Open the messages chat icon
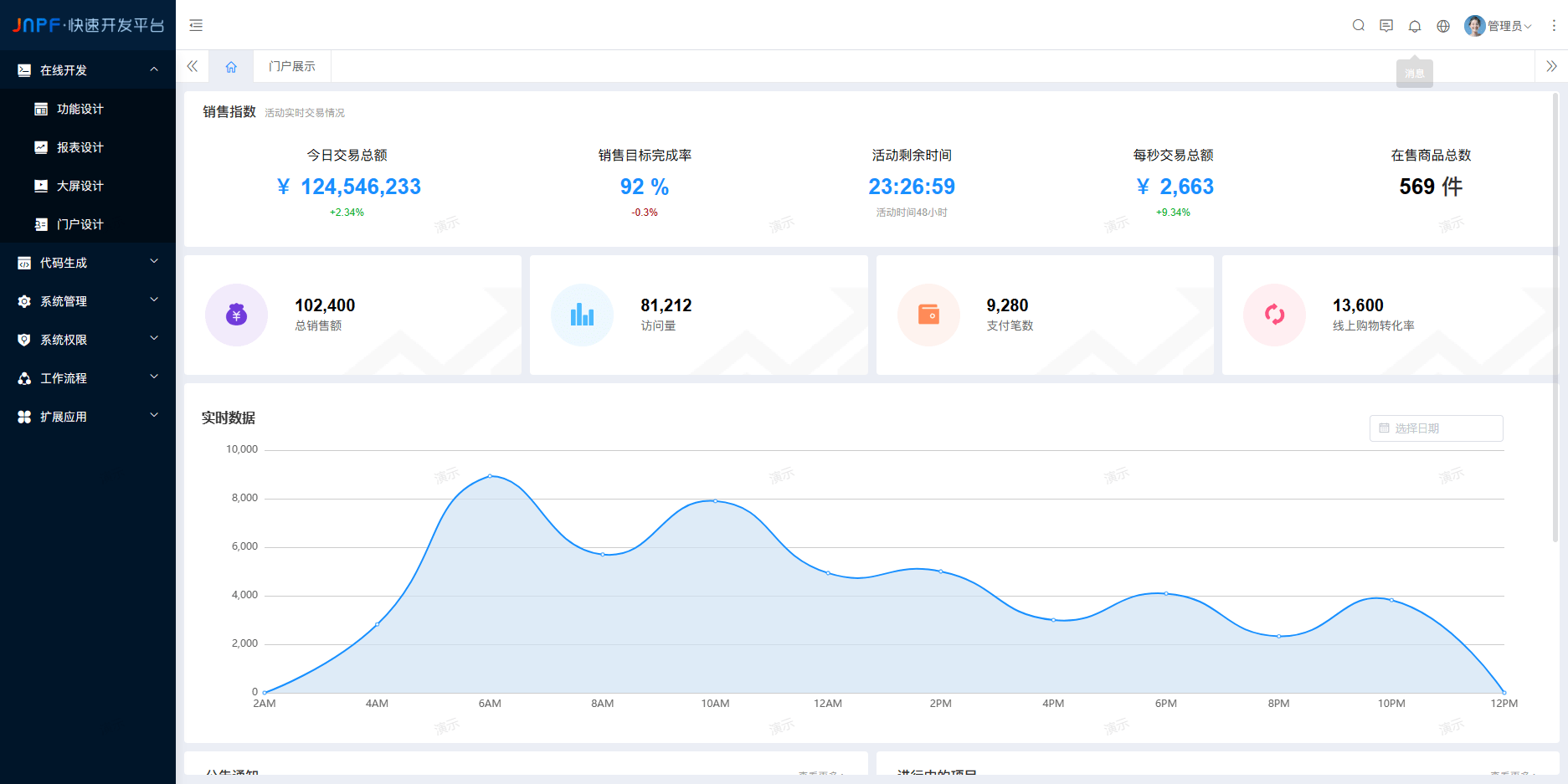The height and width of the screenshot is (784, 1568). tap(1386, 26)
